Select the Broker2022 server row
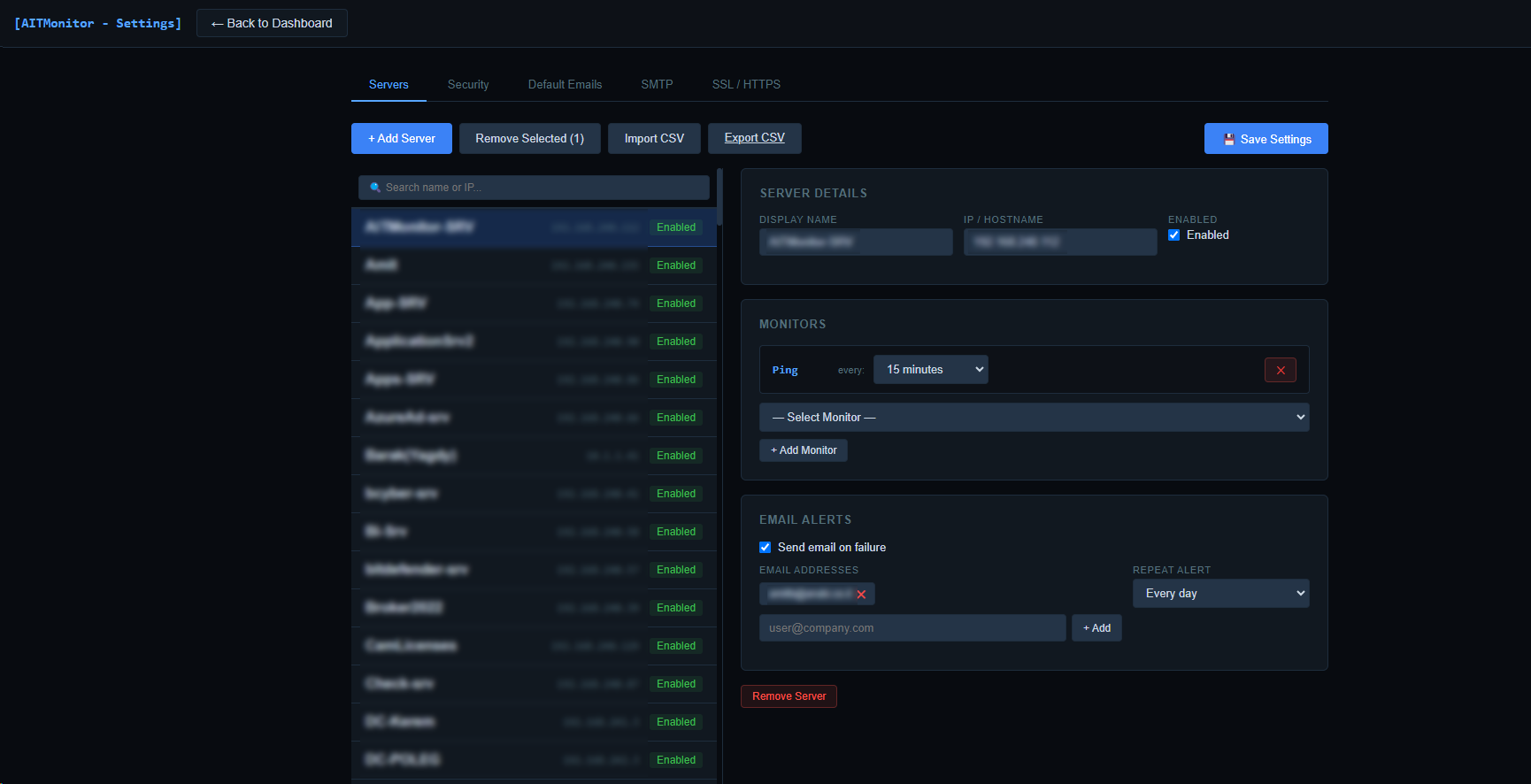Image resolution: width=1531 pixels, height=784 pixels. tap(534, 608)
